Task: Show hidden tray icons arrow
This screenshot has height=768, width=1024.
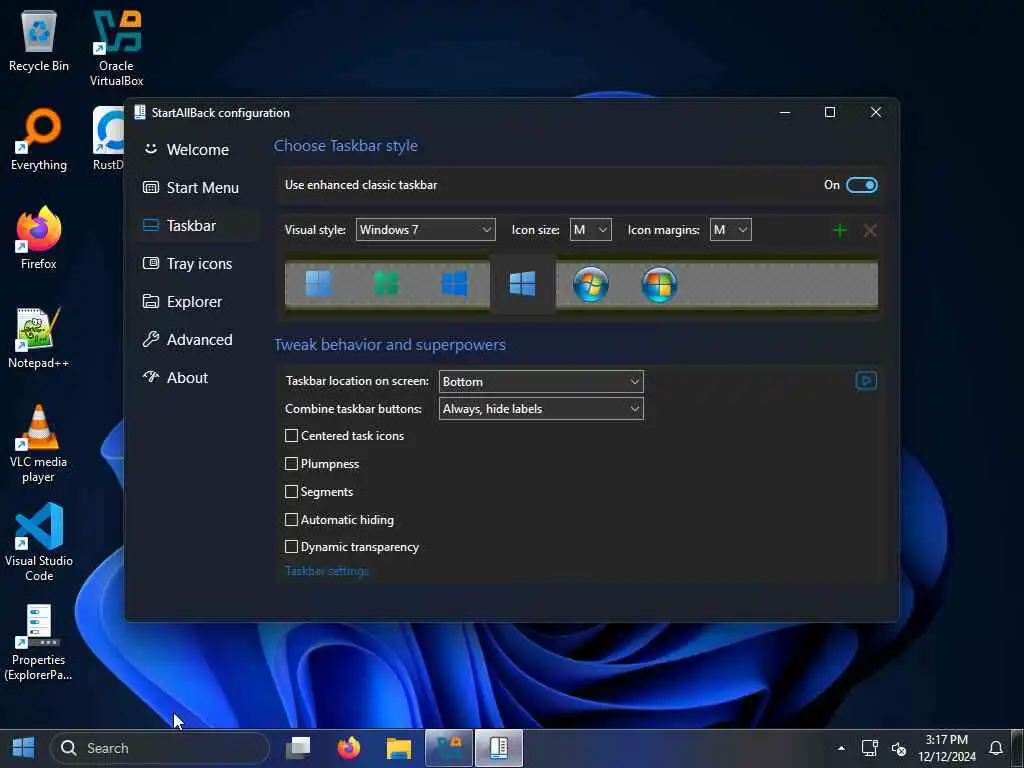Action: click(841, 748)
